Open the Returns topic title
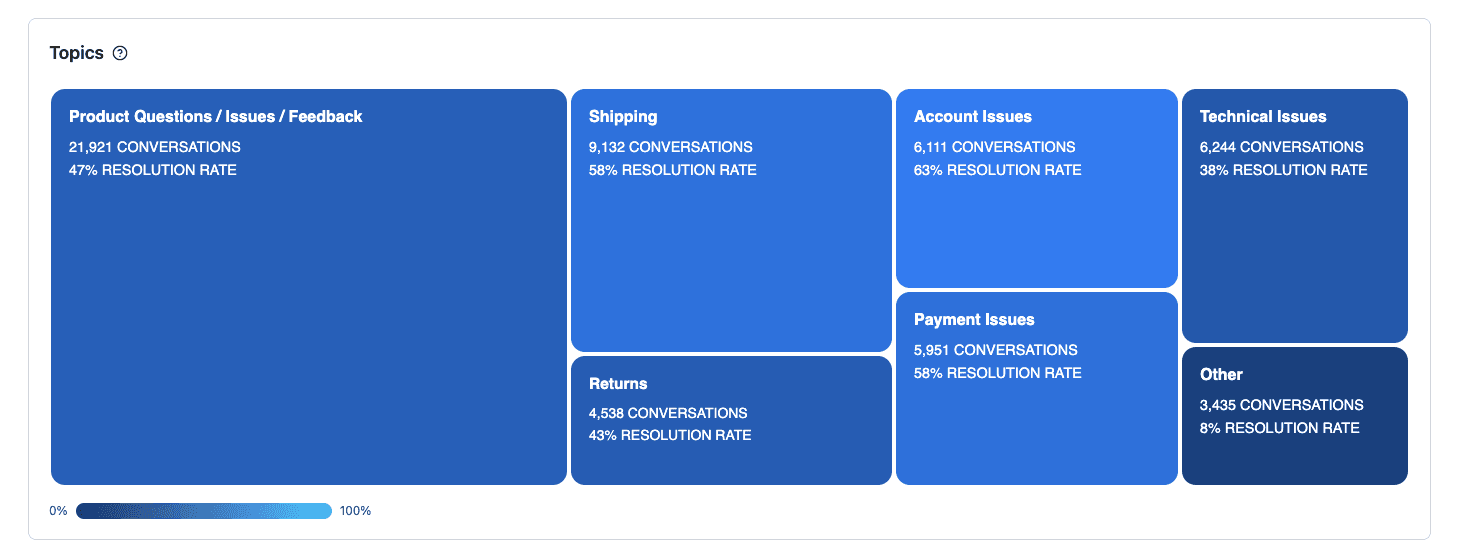This screenshot has height=559, width=1460. [x=618, y=384]
